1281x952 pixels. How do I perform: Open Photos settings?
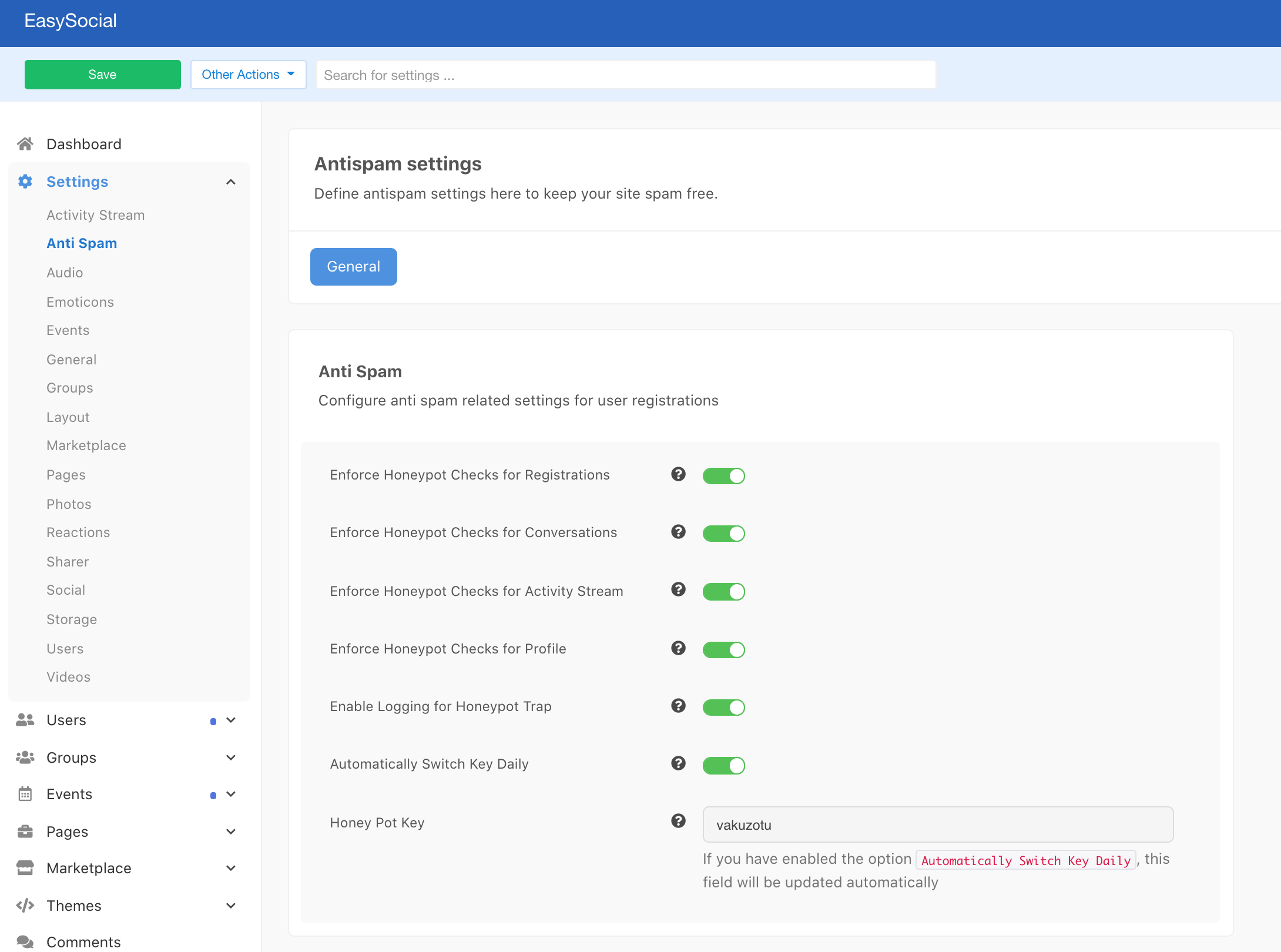click(69, 504)
